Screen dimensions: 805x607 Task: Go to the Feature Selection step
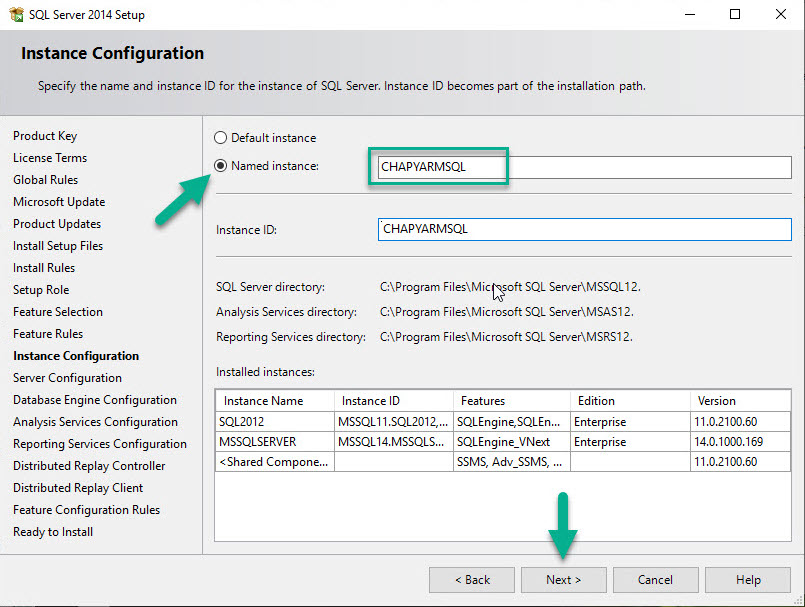(58, 312)
